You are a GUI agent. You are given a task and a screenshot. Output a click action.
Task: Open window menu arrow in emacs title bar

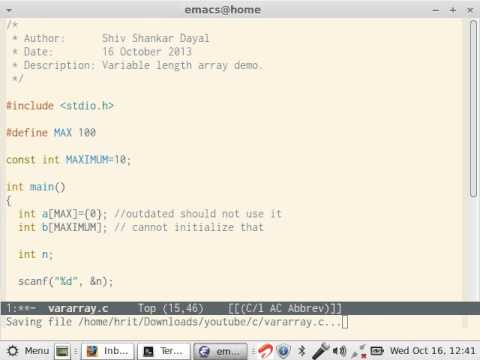point(9,10)
